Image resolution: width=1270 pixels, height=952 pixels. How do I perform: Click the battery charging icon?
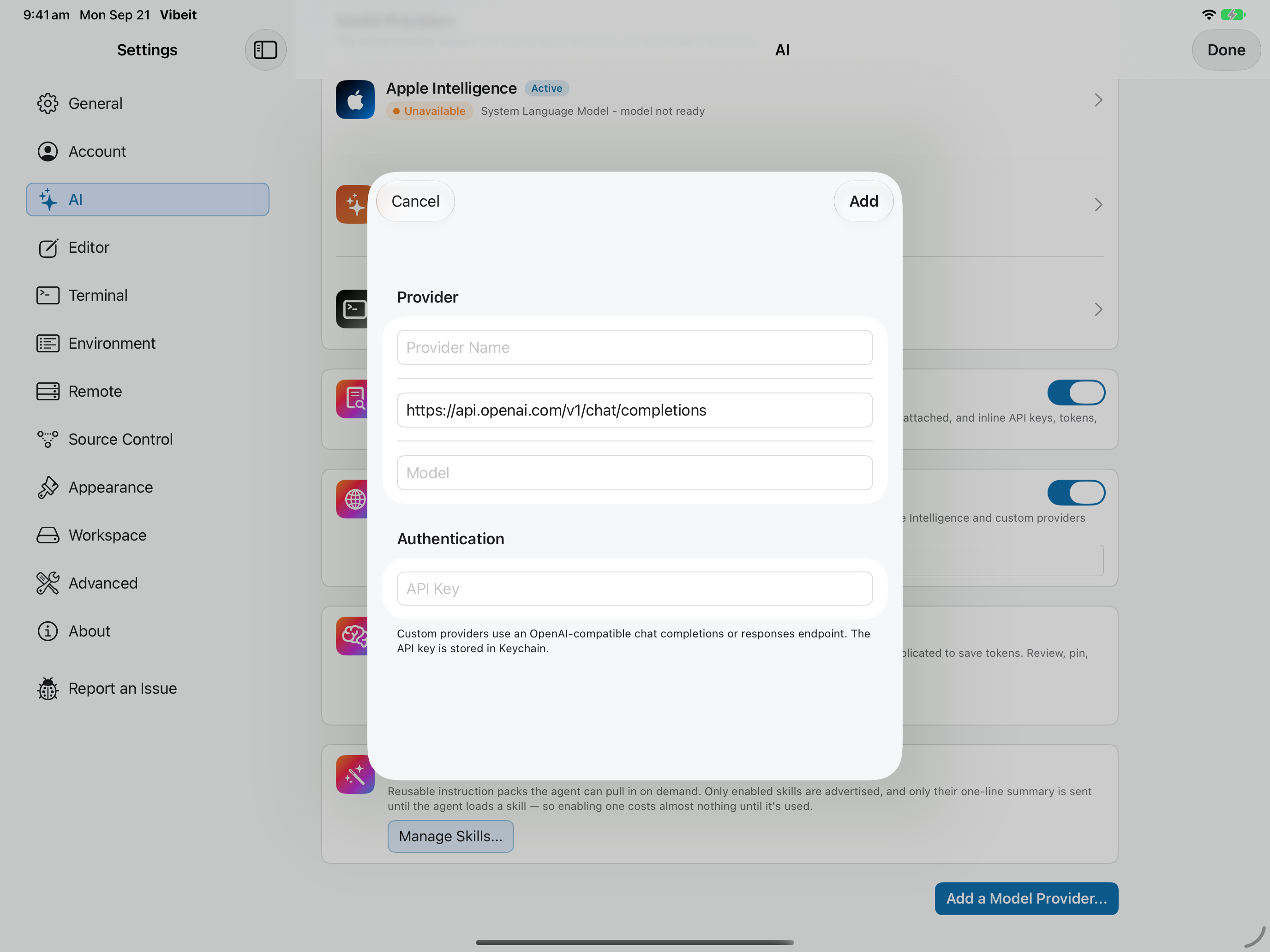(x=1233, y=15)
